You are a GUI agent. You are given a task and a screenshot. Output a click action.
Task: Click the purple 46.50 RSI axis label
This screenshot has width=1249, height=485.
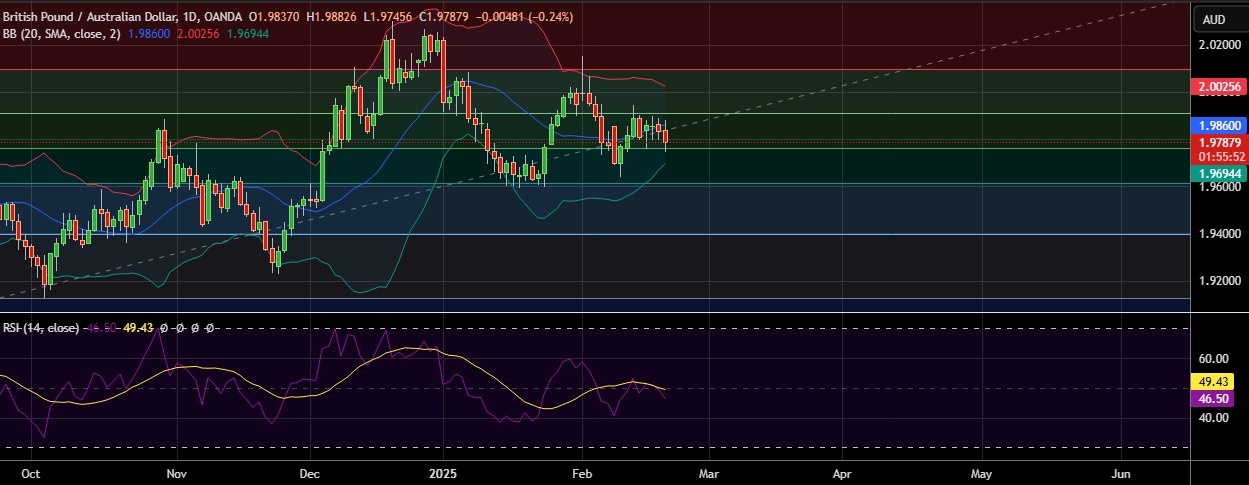tap(1212, 398)
